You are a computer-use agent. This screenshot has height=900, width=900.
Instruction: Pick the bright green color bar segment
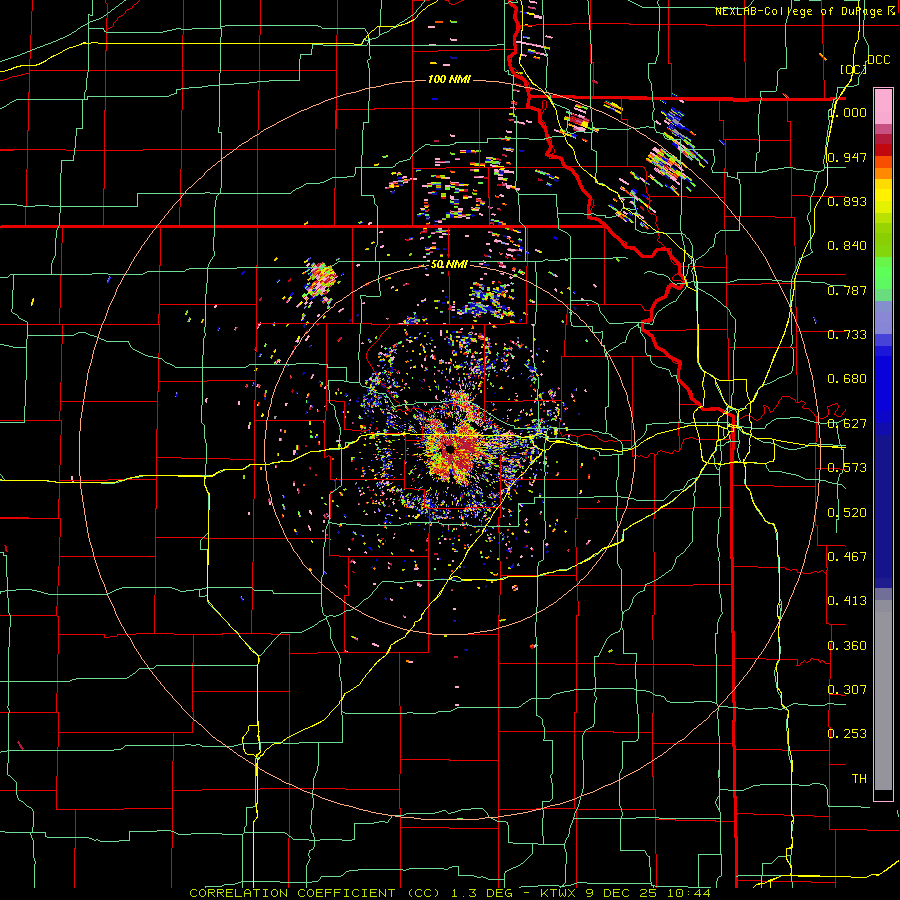click(883, 273)
